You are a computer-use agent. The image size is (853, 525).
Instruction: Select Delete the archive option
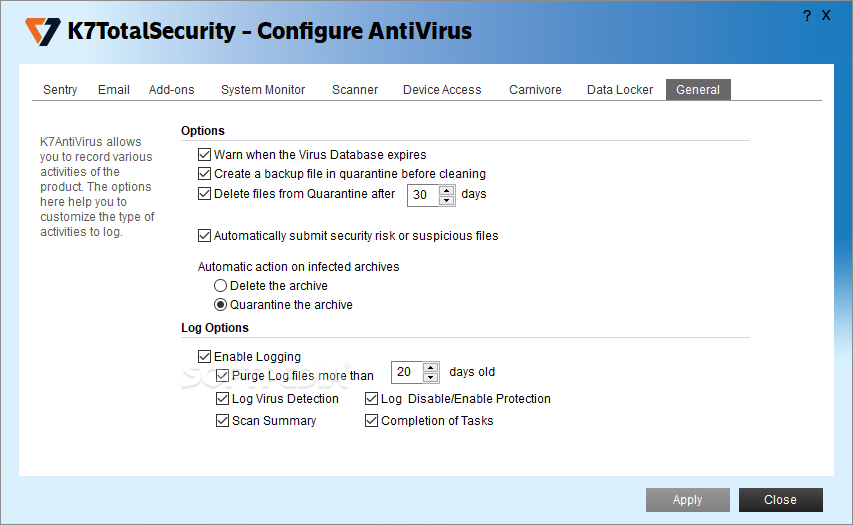tap(220, 286)
